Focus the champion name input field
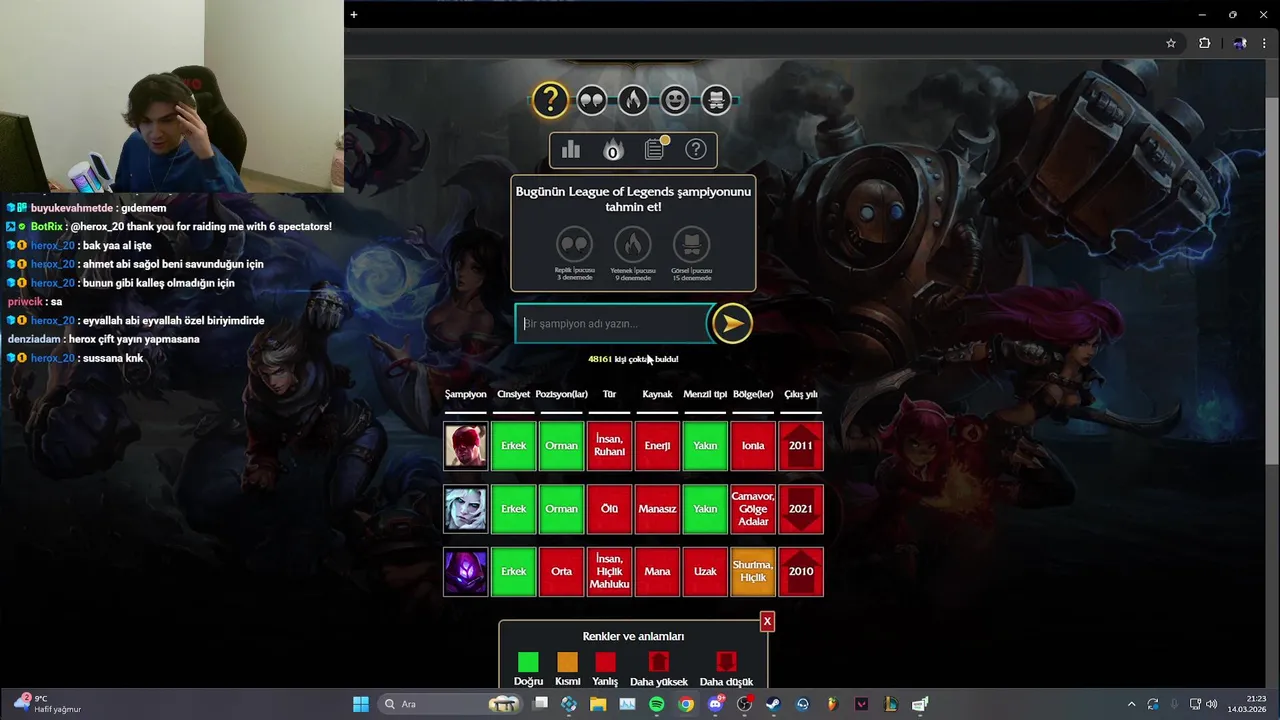1280x720 pixels. point(613,324)
